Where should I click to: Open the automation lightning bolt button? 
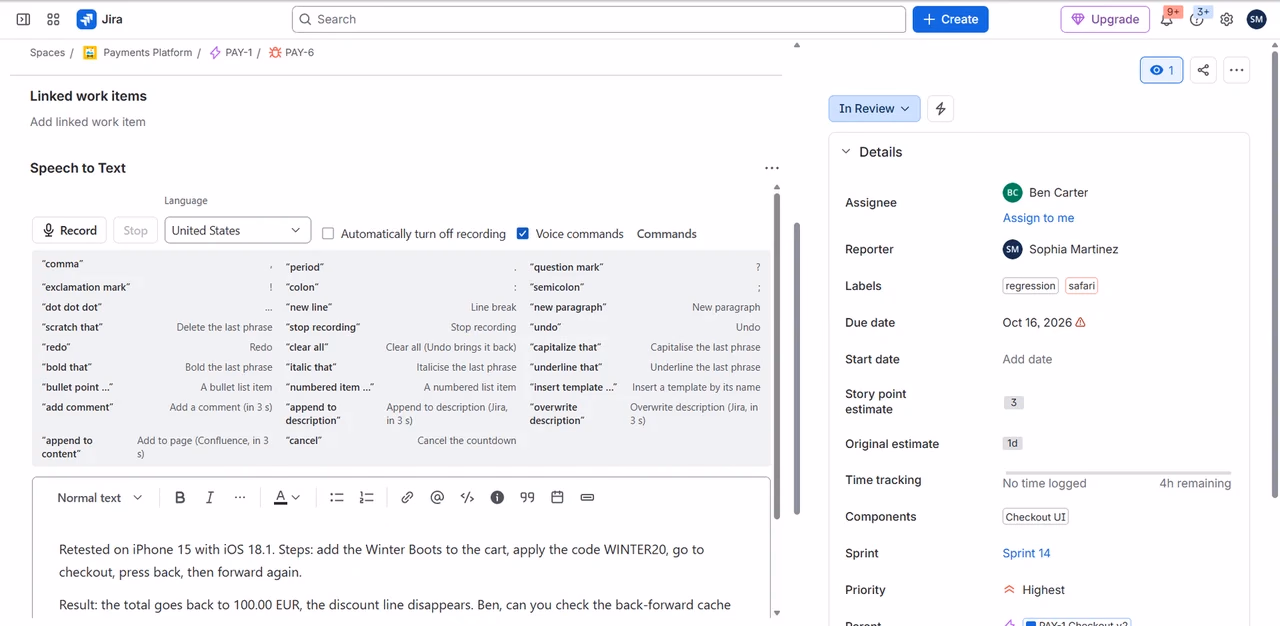940,108
